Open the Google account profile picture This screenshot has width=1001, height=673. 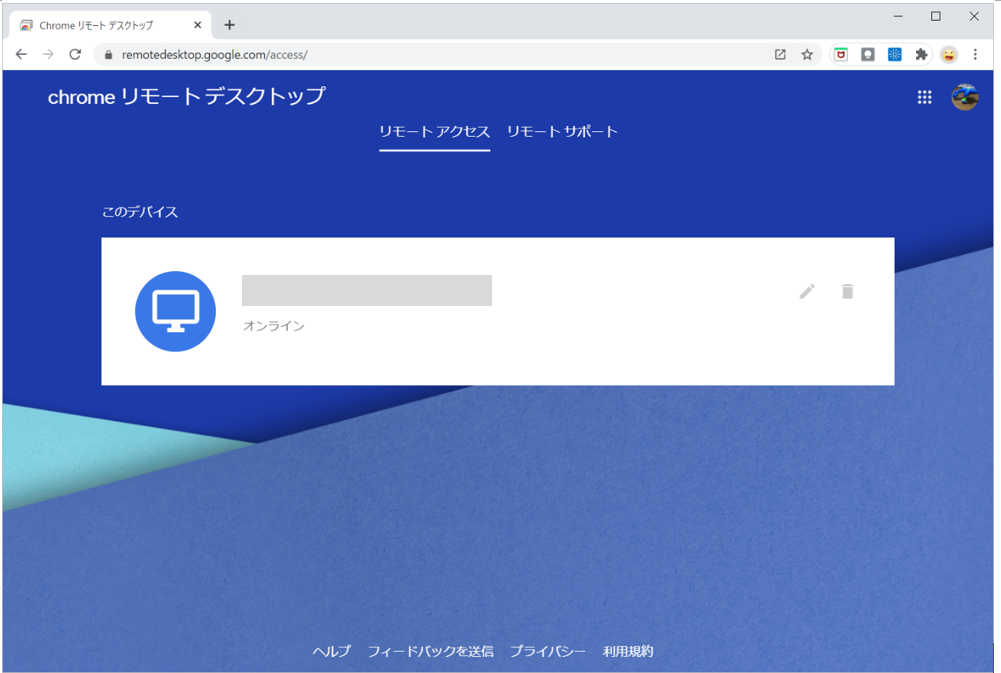coord(965,97)
